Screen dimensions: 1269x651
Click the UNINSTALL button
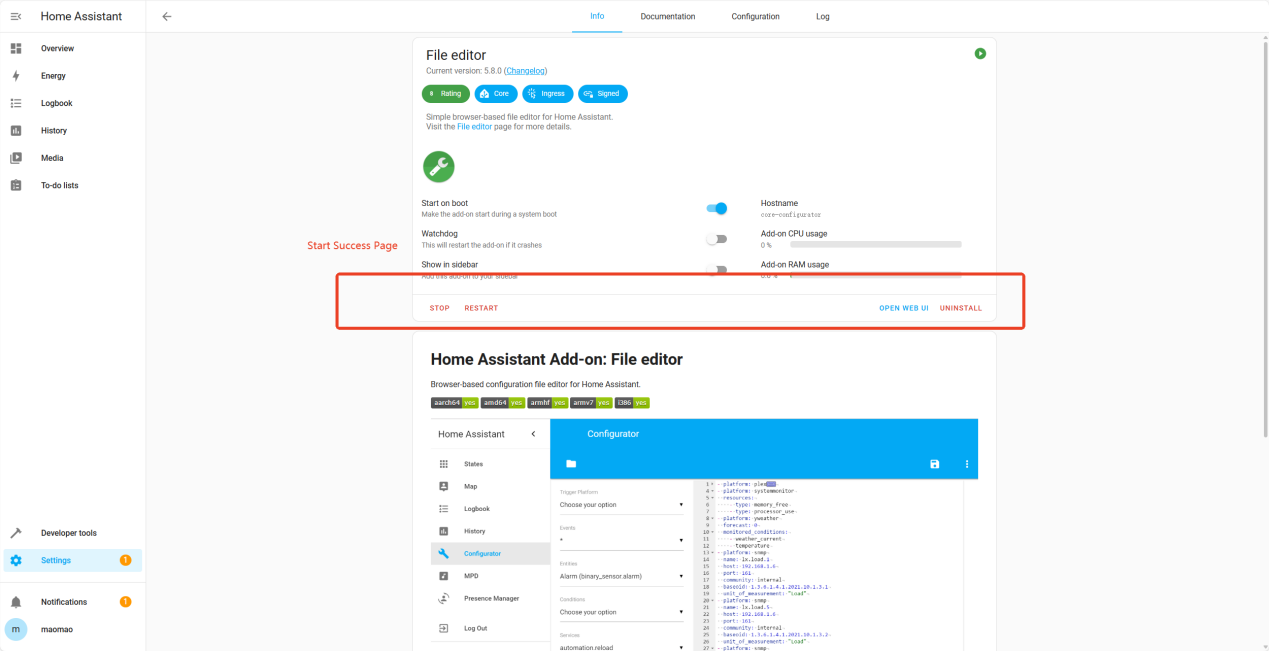tap(961, 308)
